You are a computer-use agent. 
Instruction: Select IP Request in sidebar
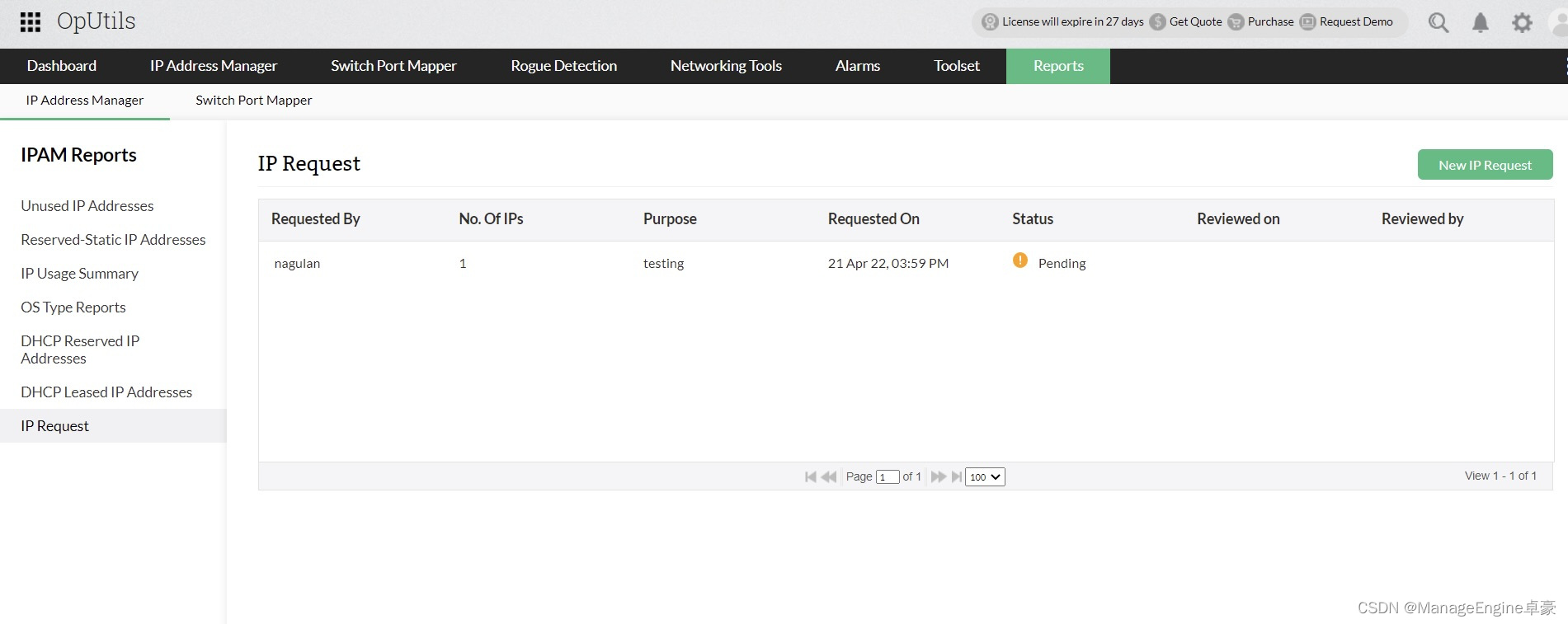pyautogui.click(x=113, y=426)
